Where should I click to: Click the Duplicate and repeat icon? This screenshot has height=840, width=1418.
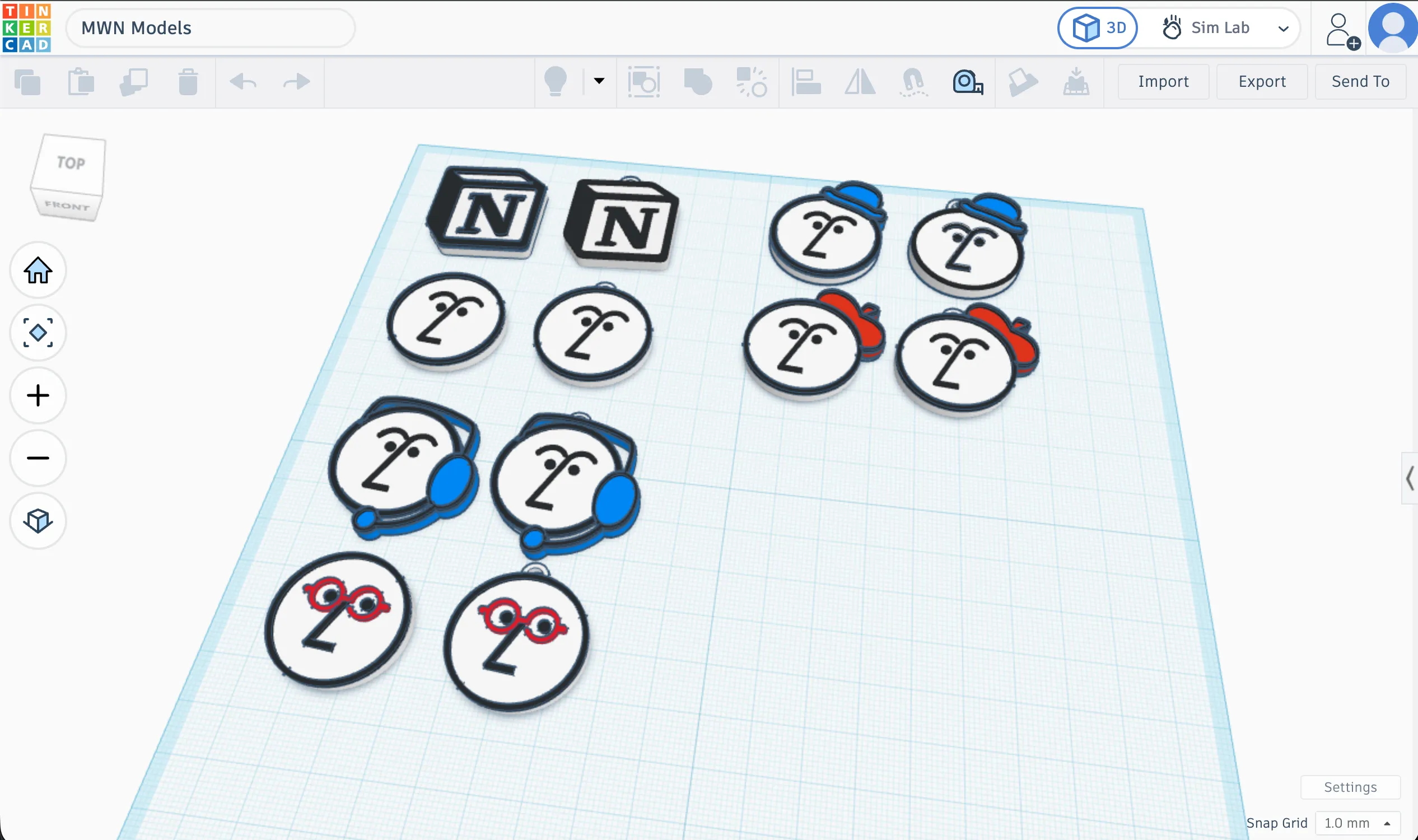[134, 82]
